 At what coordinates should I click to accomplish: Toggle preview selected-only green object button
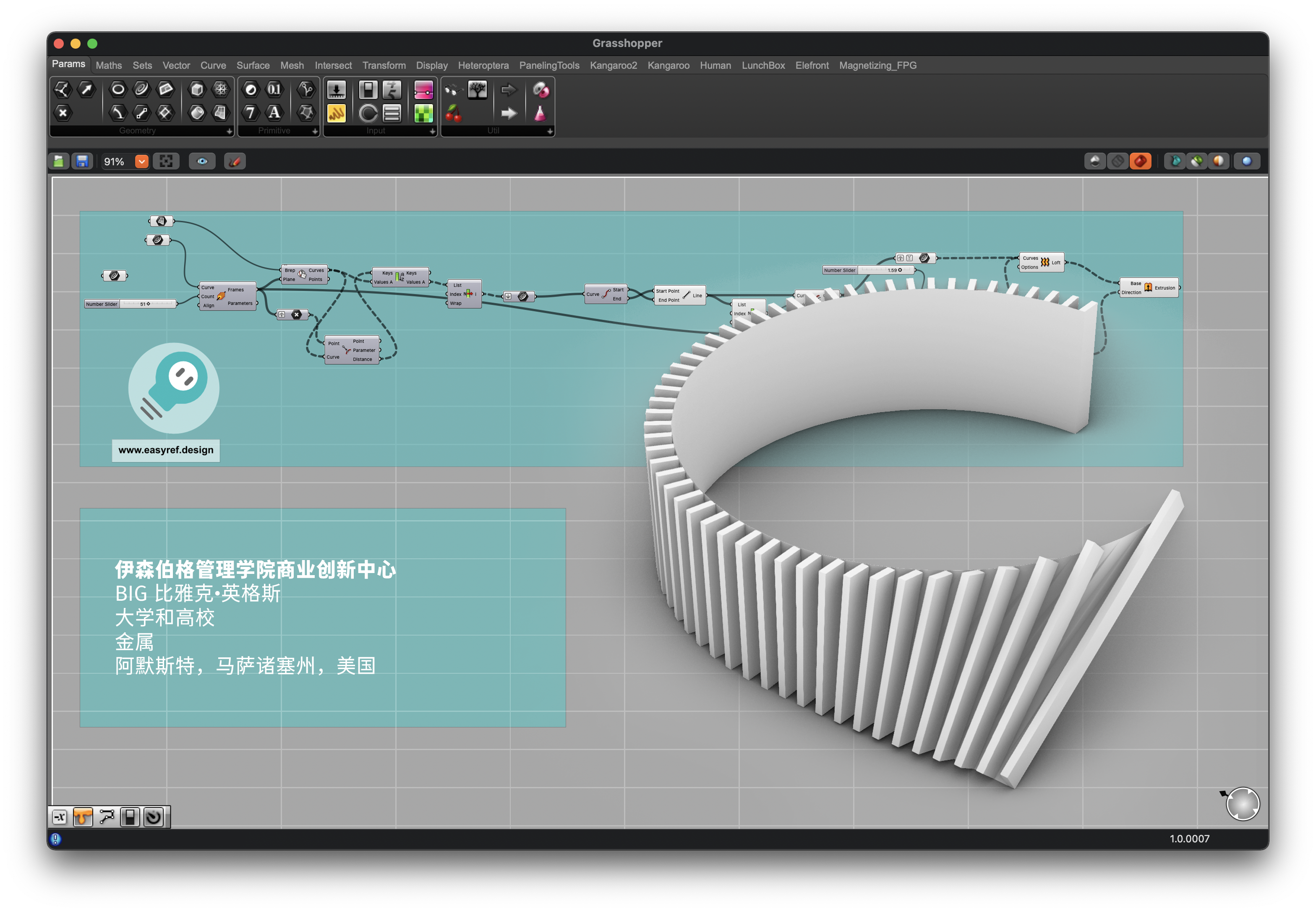pos(1196,162)
